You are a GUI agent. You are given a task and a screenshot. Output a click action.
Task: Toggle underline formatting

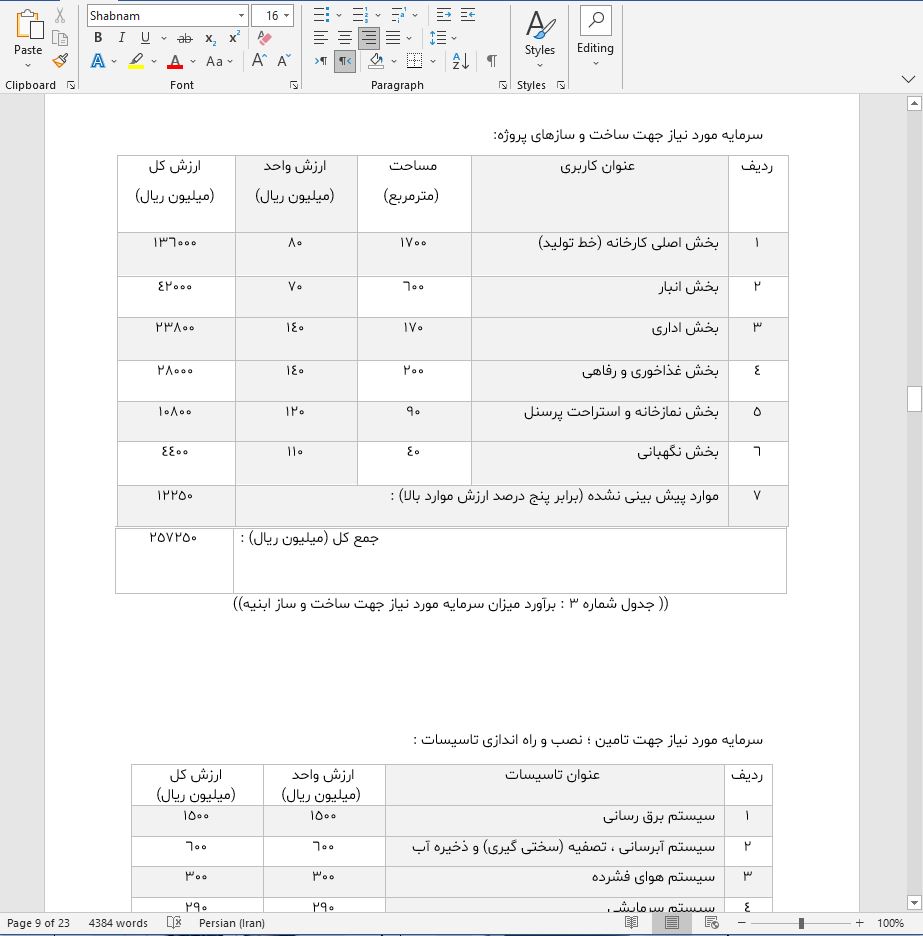click(x=145, y=38)
